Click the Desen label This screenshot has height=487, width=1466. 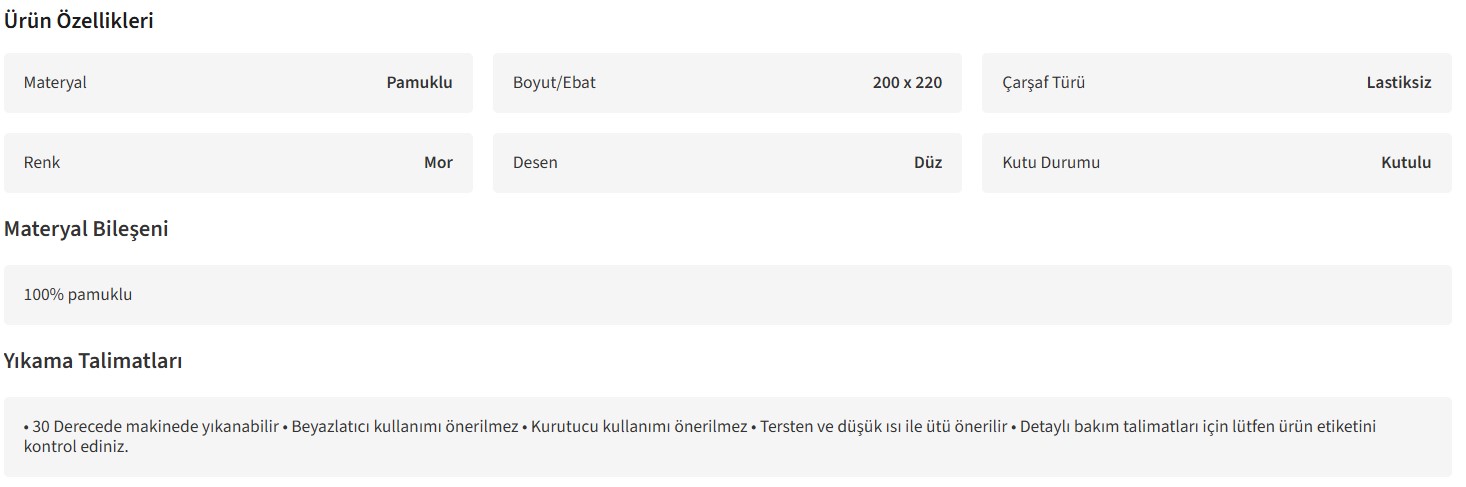535,163
